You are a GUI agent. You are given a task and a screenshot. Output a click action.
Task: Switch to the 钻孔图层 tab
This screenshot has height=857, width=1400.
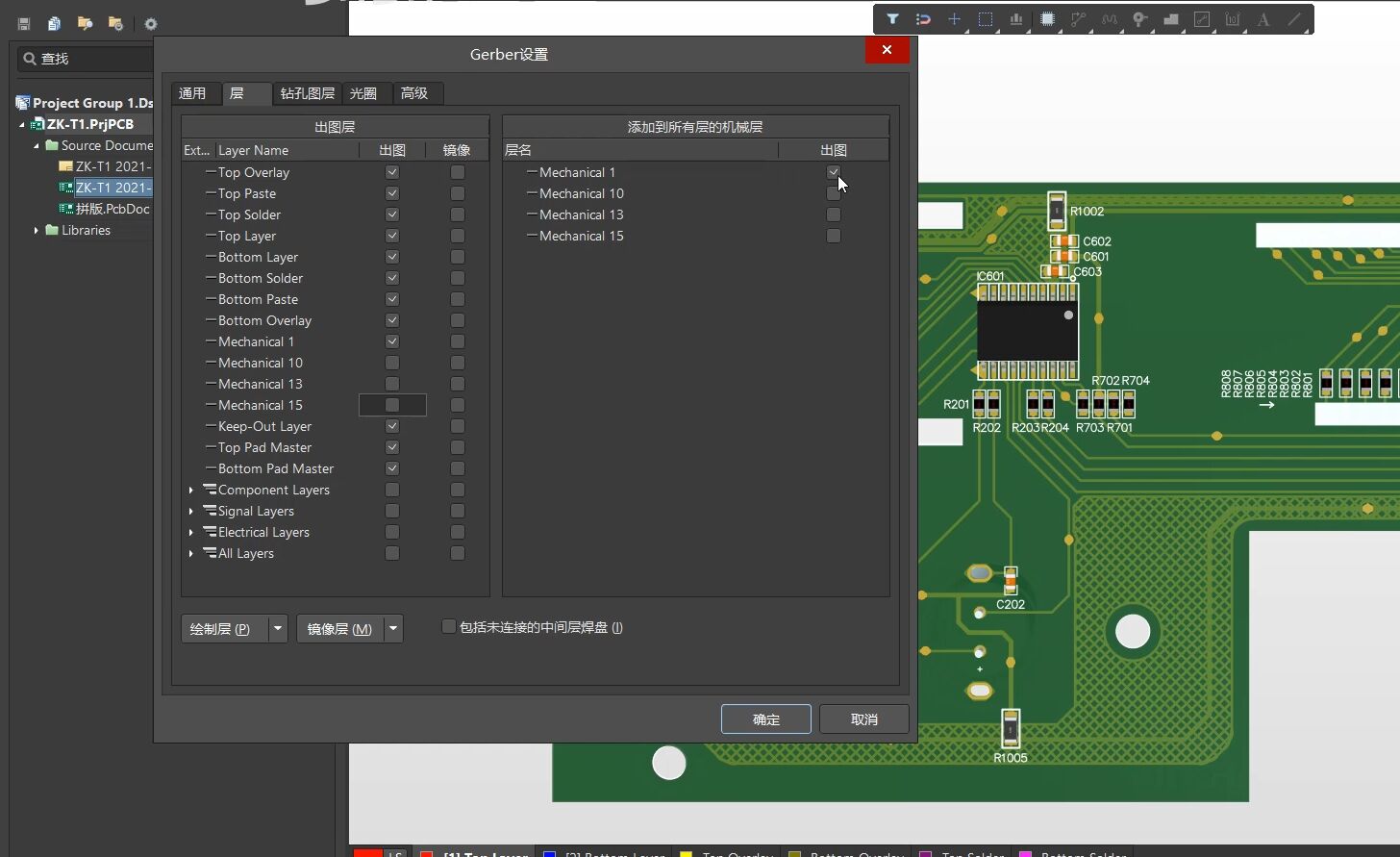[x=308, y=93]
